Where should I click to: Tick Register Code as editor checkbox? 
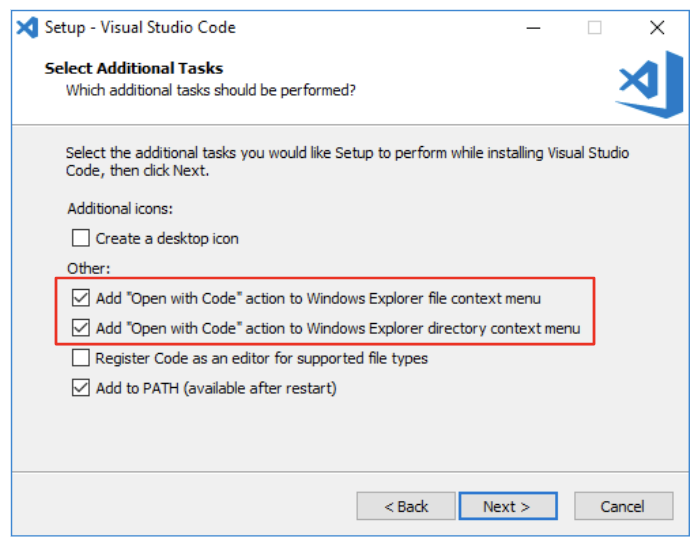click(81, 357)
